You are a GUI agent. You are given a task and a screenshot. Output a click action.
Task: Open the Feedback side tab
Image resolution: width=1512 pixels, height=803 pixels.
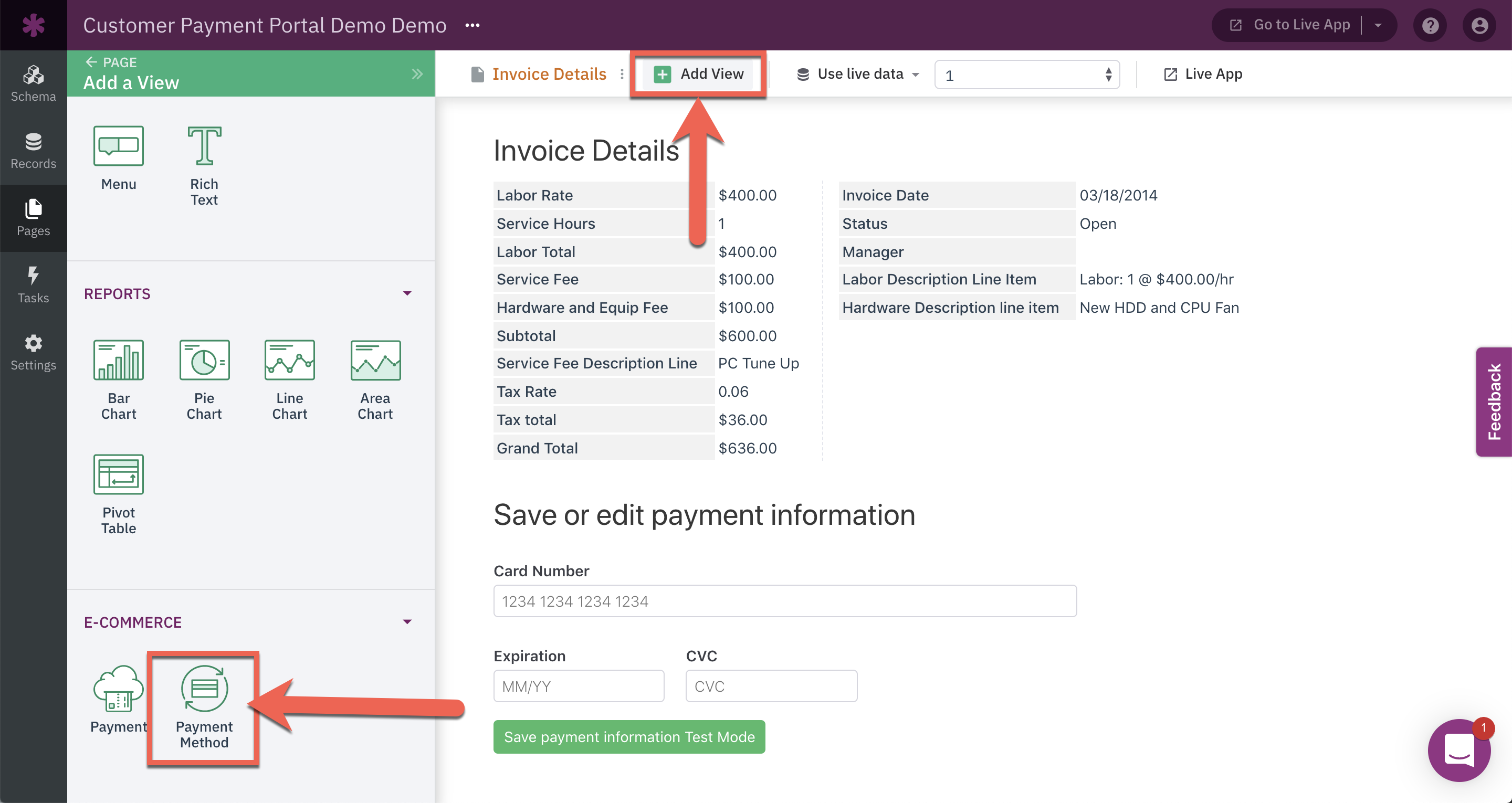tap(1493, 402)
